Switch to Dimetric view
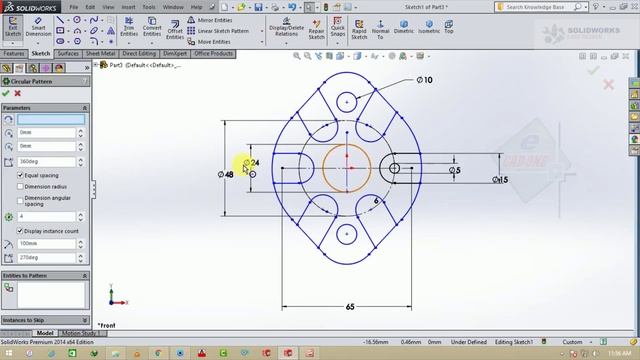The width and height of the screenshot is (640, 360). pyautogui.click(x=404, y=27)
